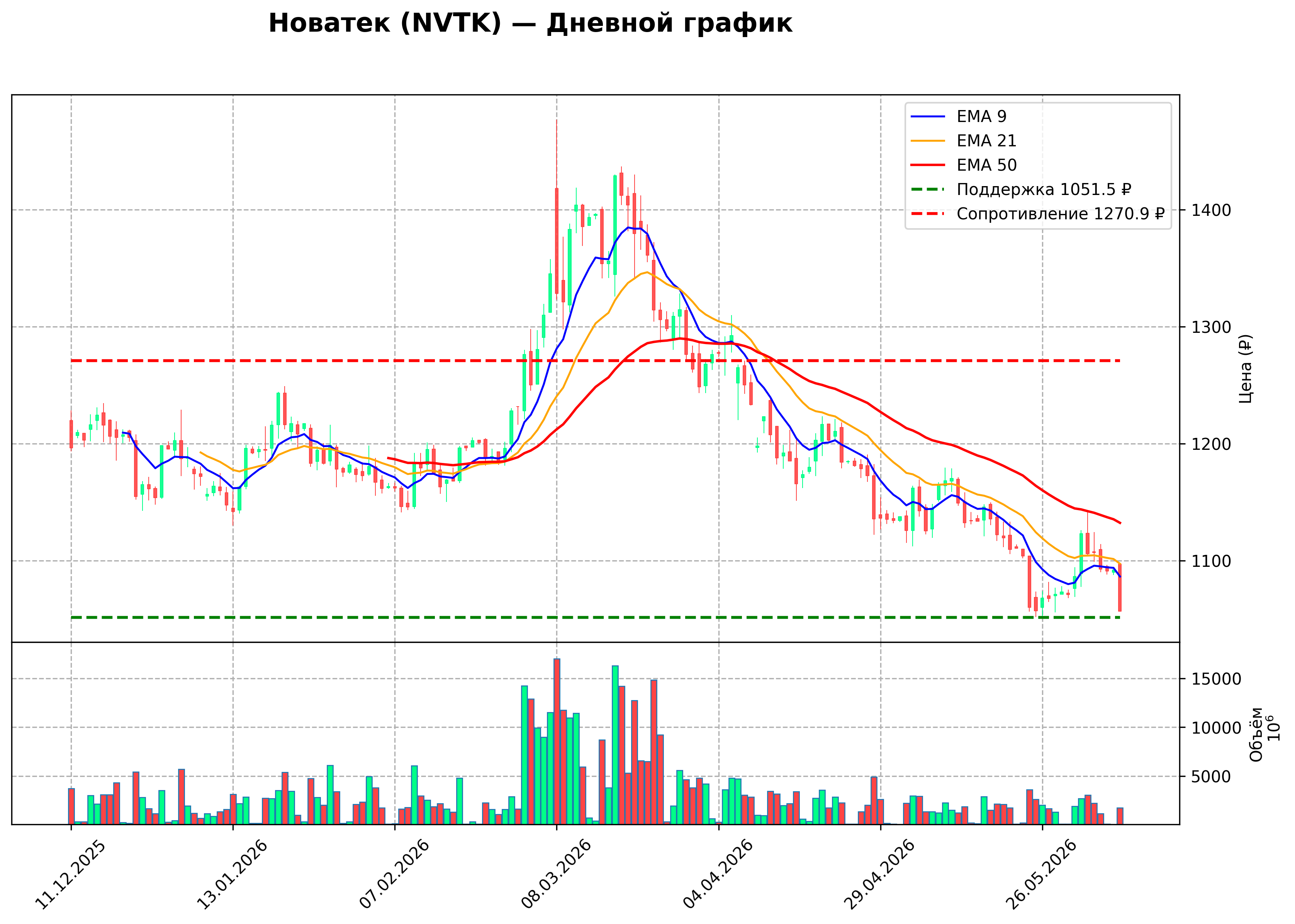Click the "Объём" axis title
This screenshot has width=1295, height=924.
pyautogui.click(x=1256, y=734)
